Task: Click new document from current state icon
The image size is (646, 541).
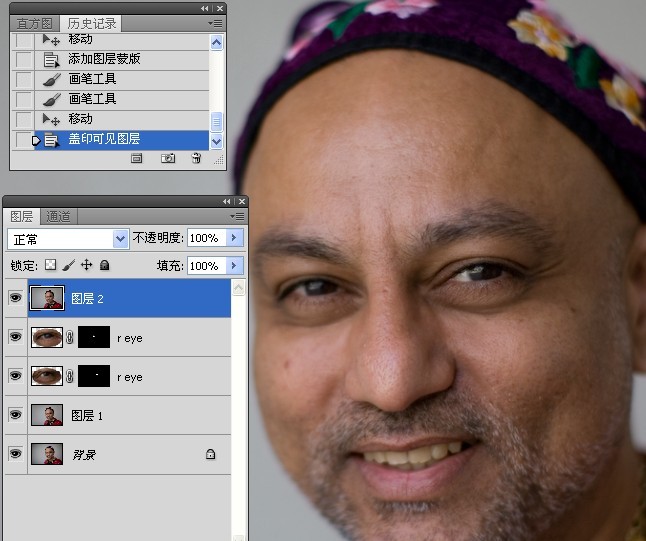Action: coord(136,158)
